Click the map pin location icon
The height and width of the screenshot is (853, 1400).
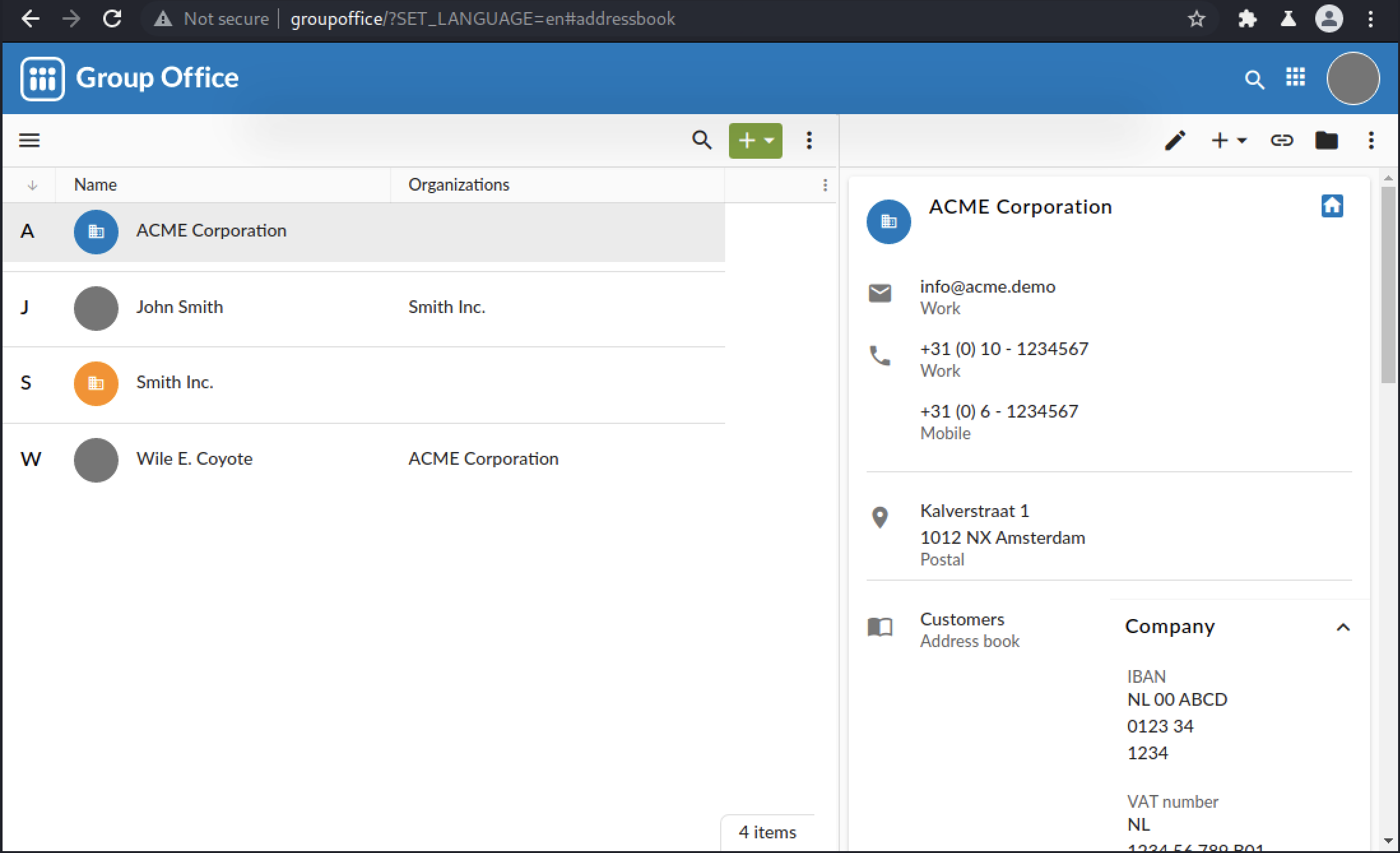click(880, 518)
